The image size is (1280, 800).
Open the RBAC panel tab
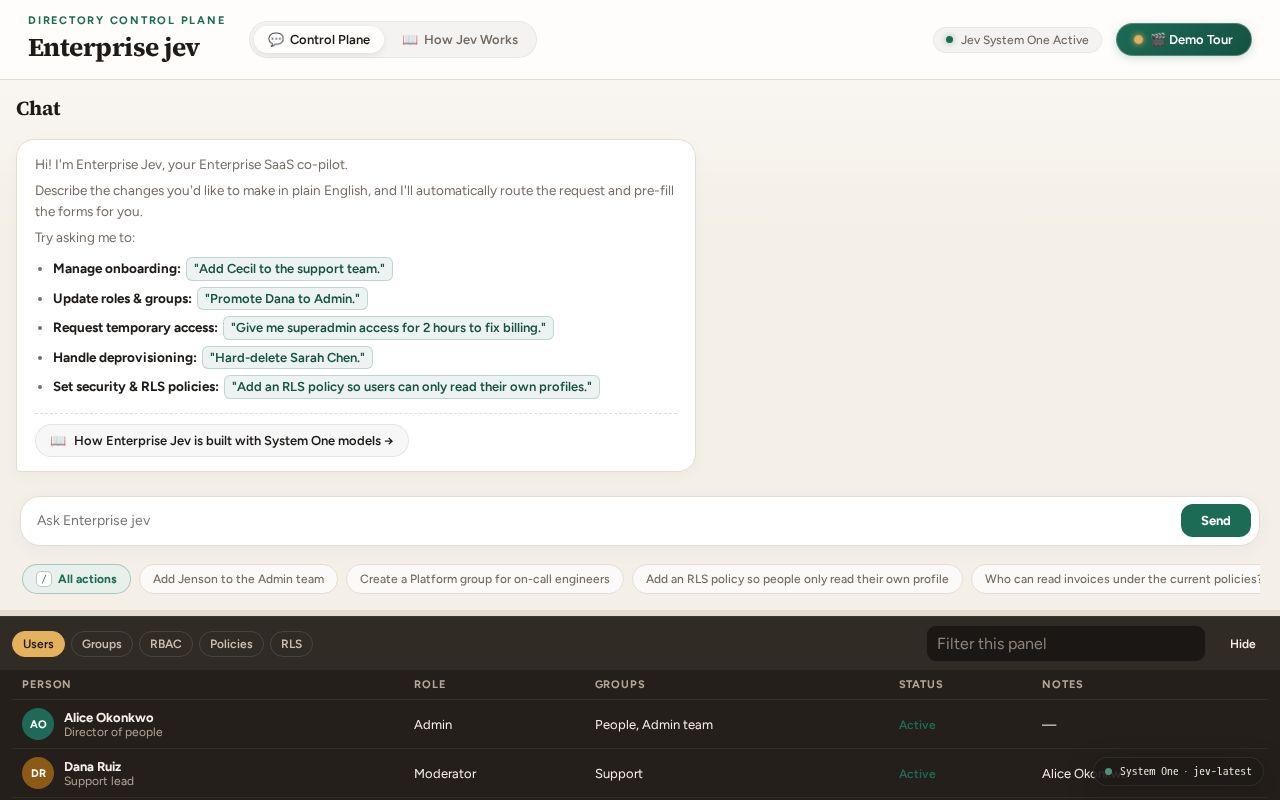pos(166,644)
